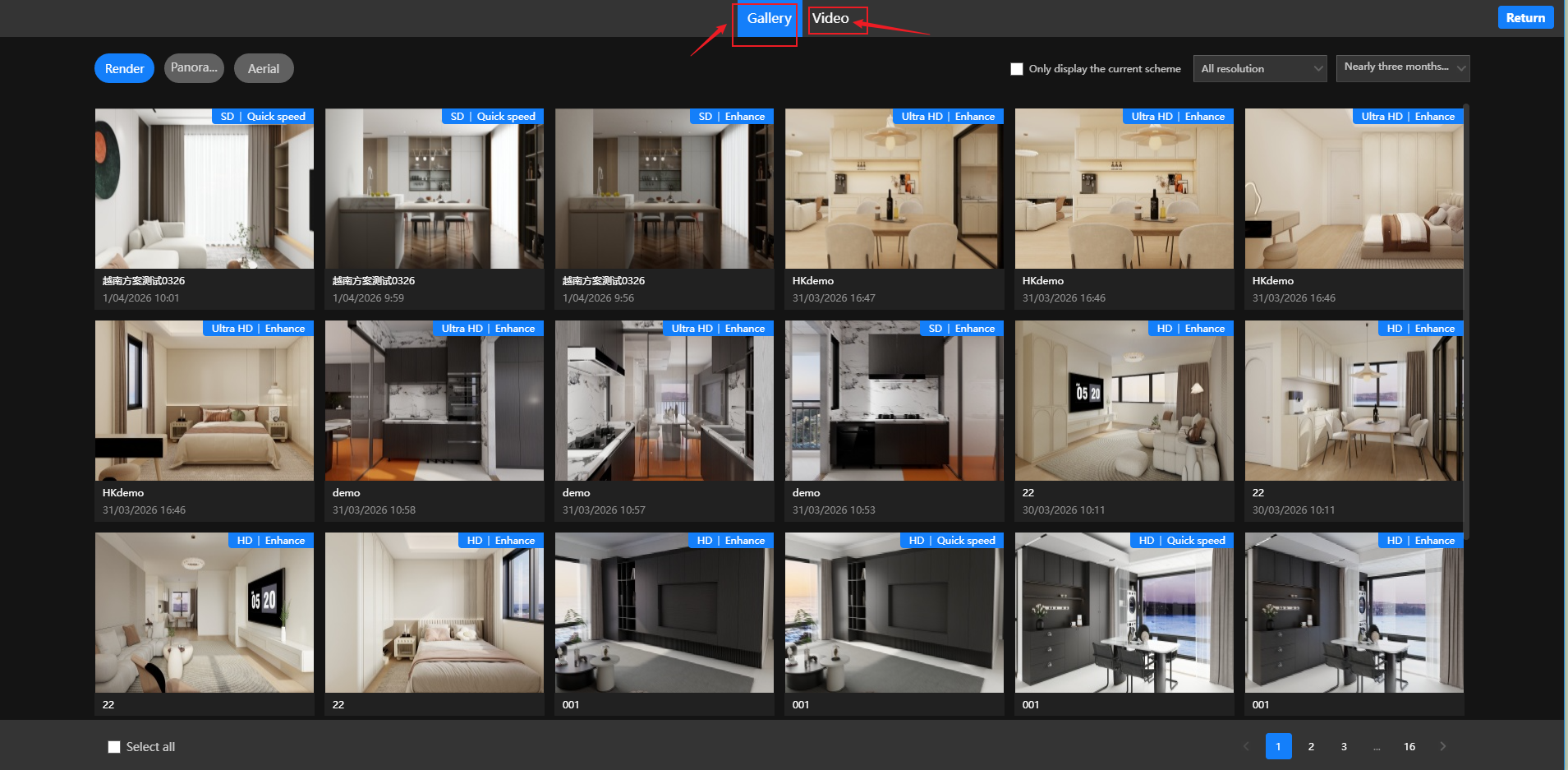Expand the Nearly three months dropdown
This screenshot has width=1568, height=770.
point(1403,68)
